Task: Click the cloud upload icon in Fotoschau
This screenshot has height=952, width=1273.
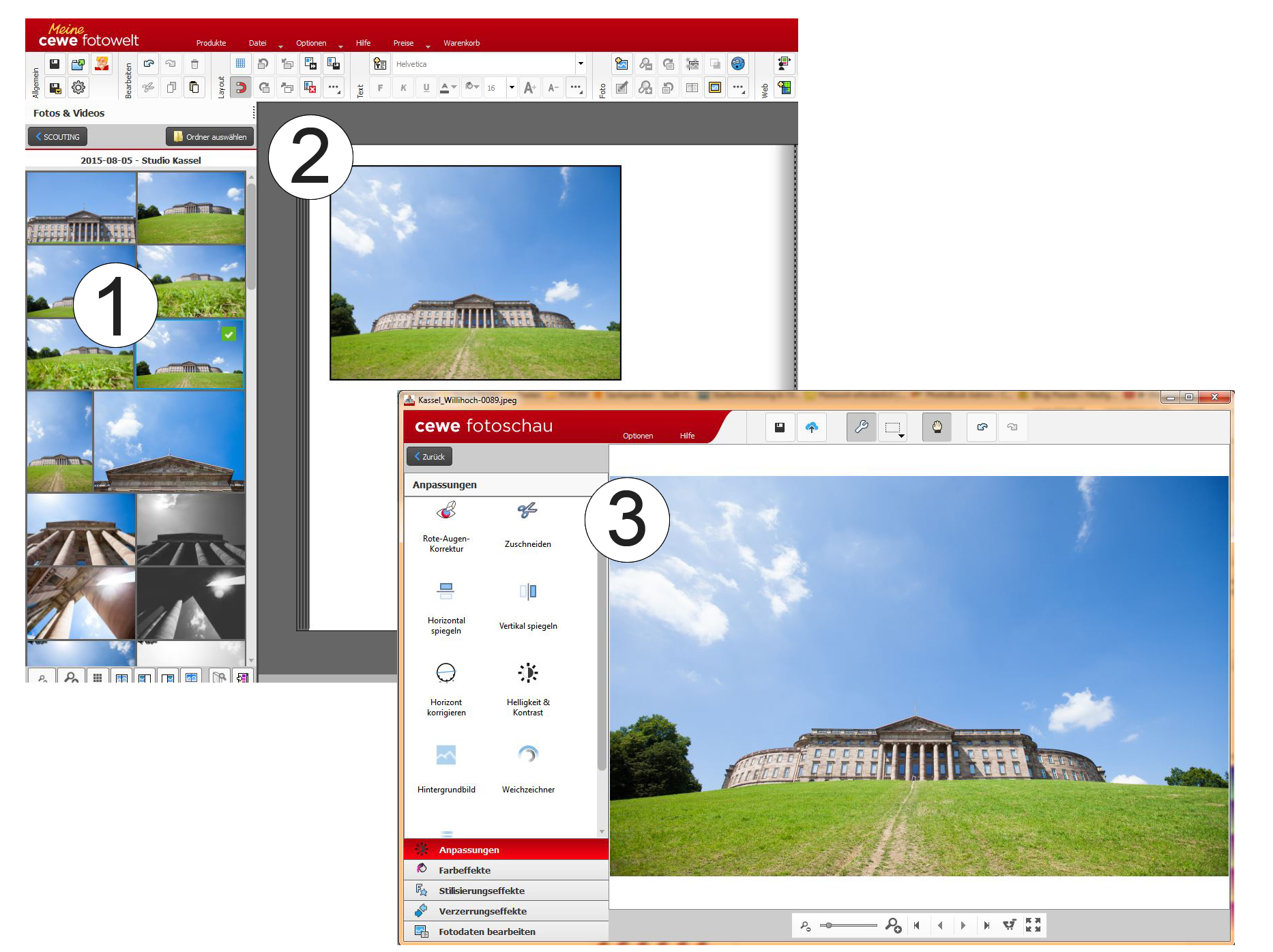Action: click(811, 428)
